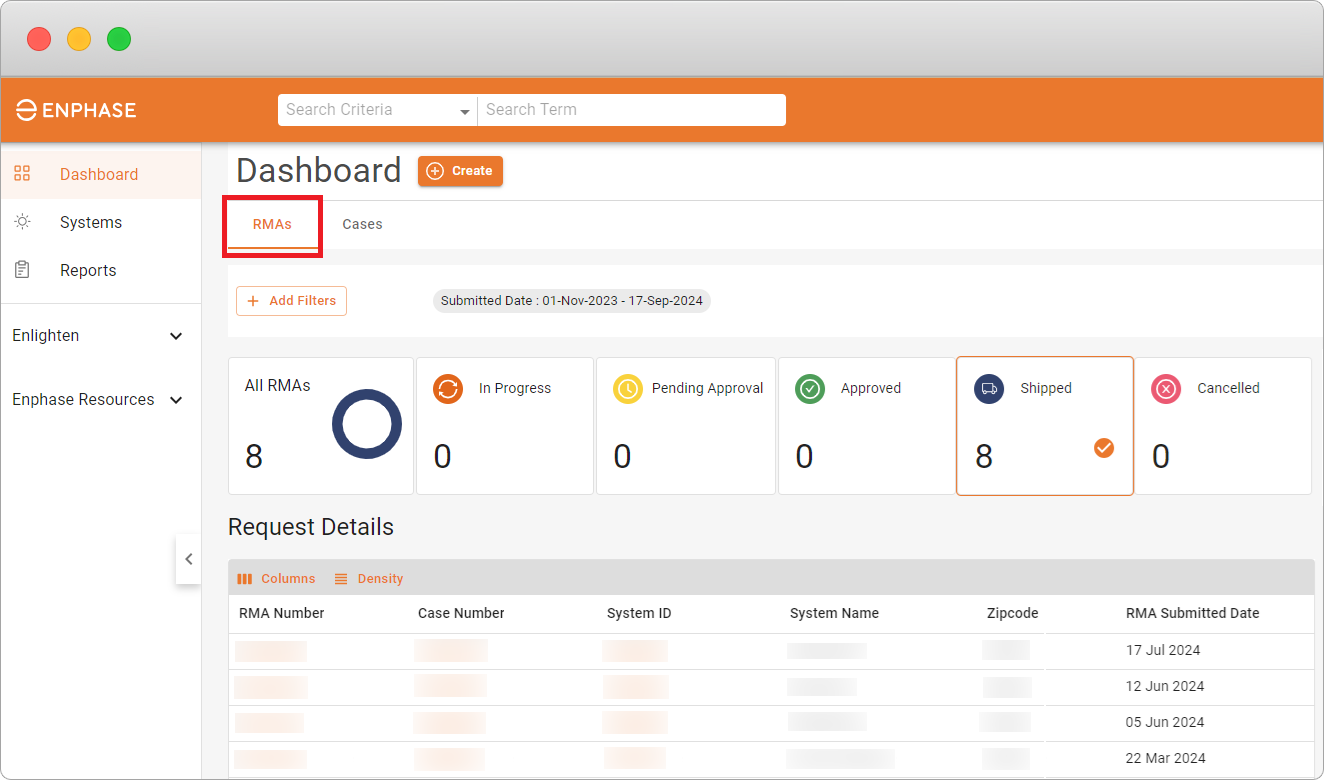This screenshot has width=1324, height=780.
Task: Collapse the sidebar with the arrow handle
Action: (x=188, y=560)
